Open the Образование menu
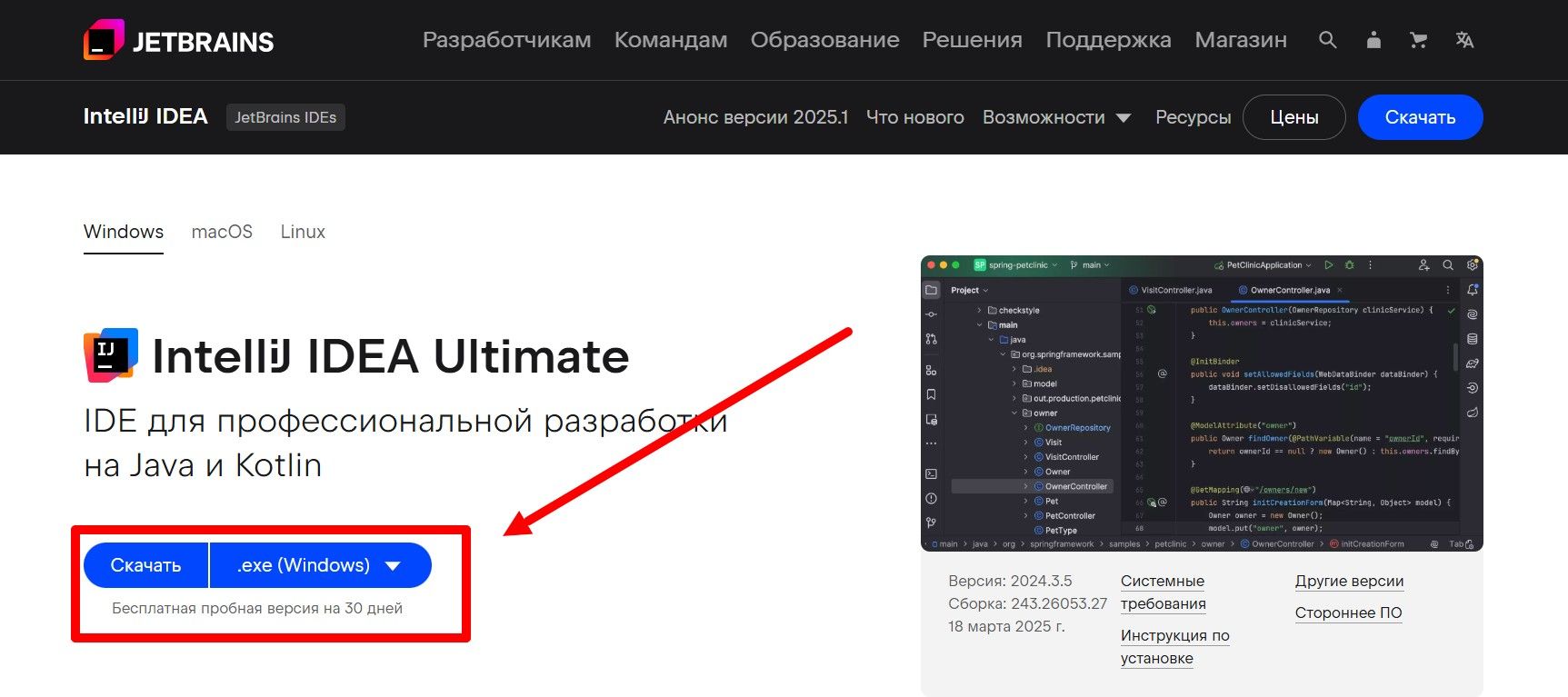Screen dimensions: 1568x697 pyautogui.click(x=825, y=40)
